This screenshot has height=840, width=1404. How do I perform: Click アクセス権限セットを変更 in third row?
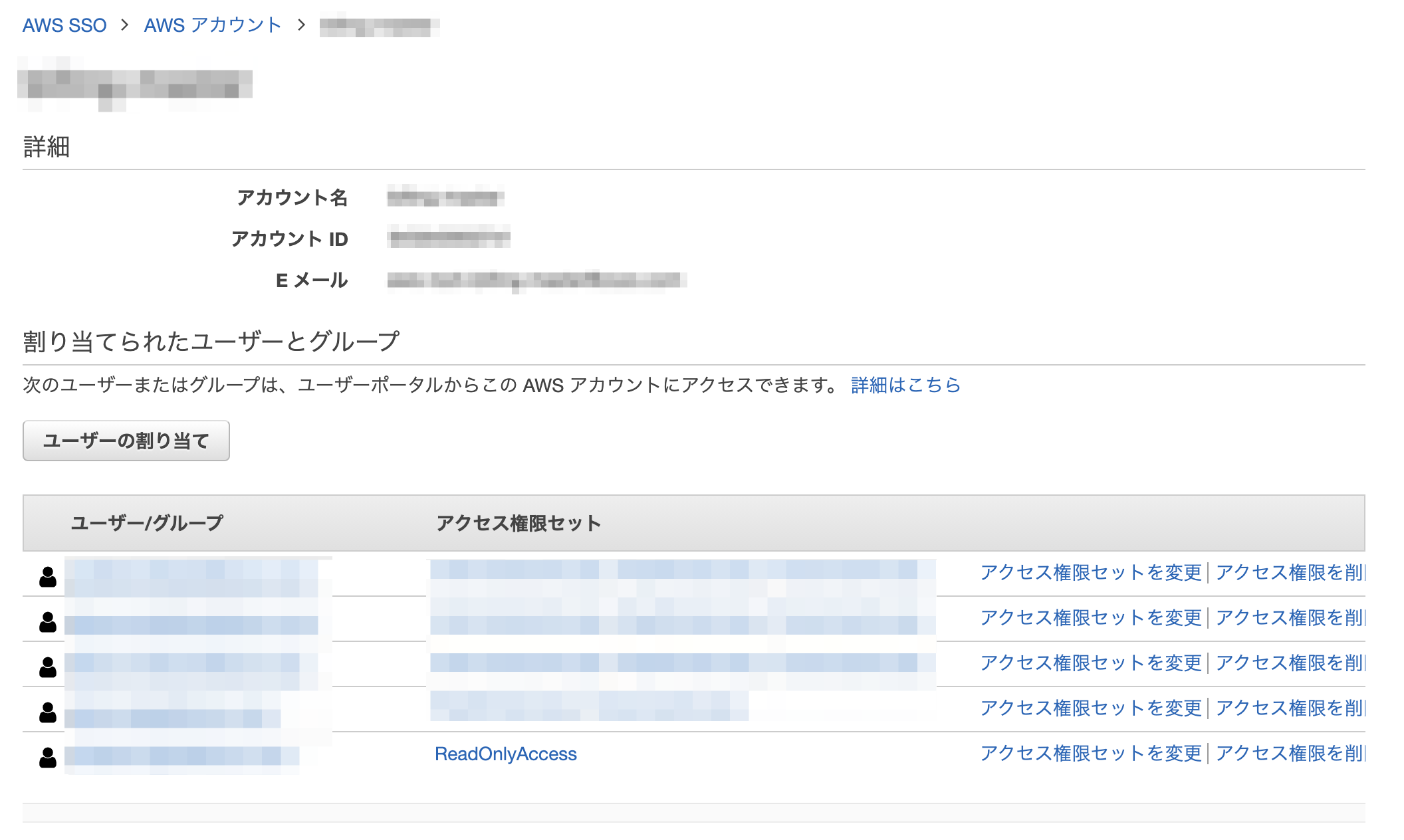tap(1091, 663)
